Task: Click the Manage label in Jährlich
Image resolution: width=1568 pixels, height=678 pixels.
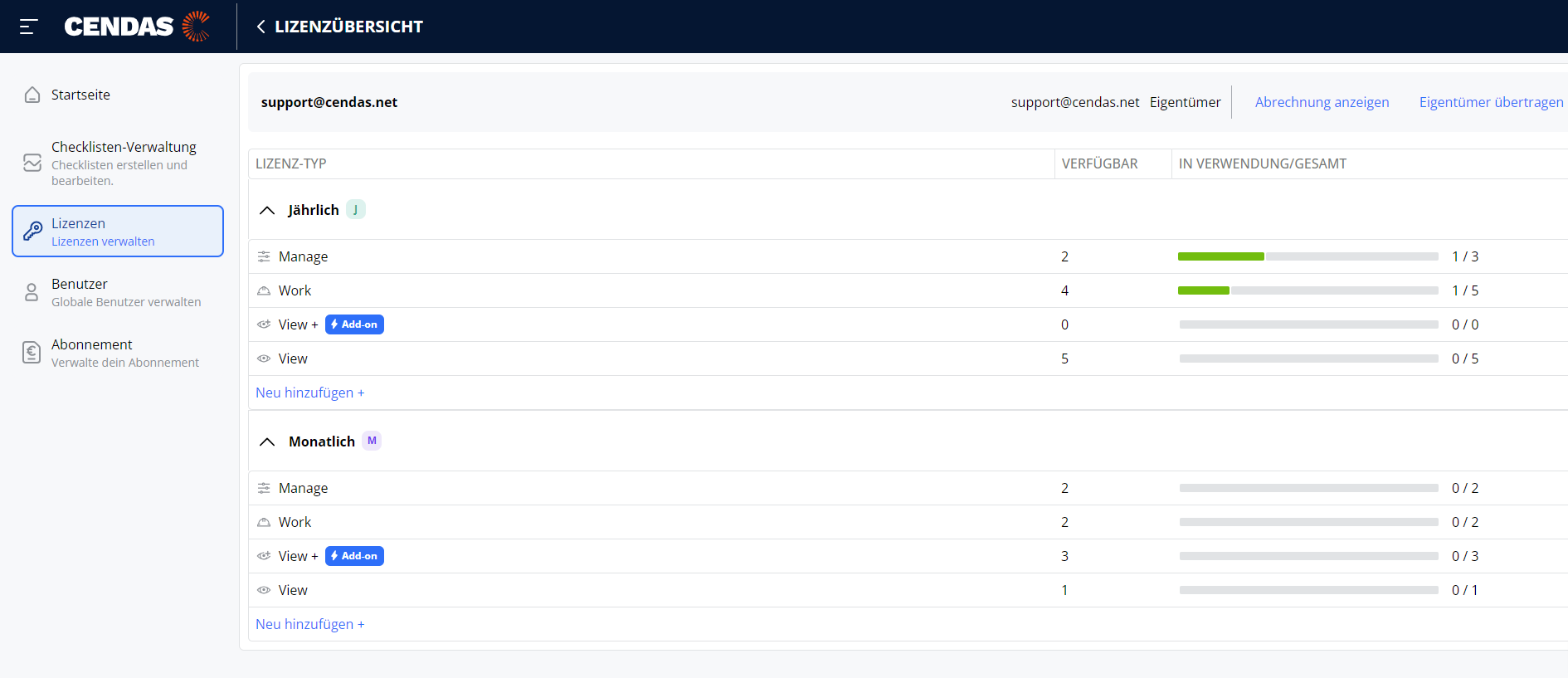Action: pyautogui.click(x=303, y=256)
